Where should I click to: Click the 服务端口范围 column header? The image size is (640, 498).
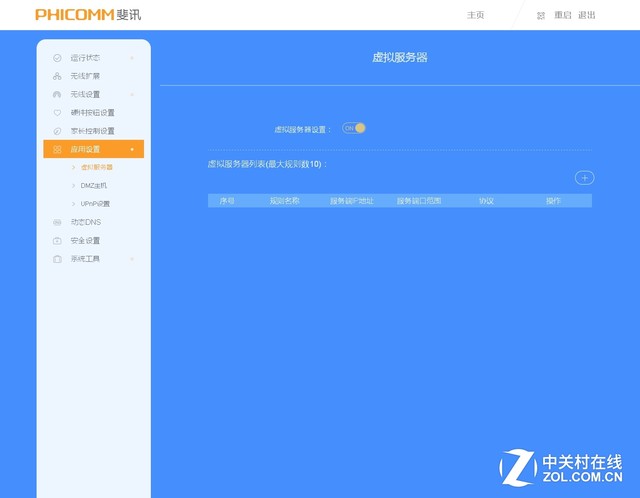click(419, 201)
